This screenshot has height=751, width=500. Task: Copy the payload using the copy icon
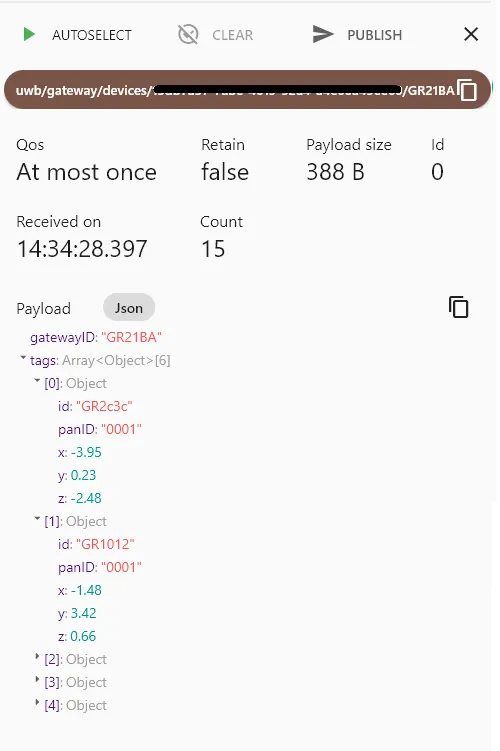point(458,307)
